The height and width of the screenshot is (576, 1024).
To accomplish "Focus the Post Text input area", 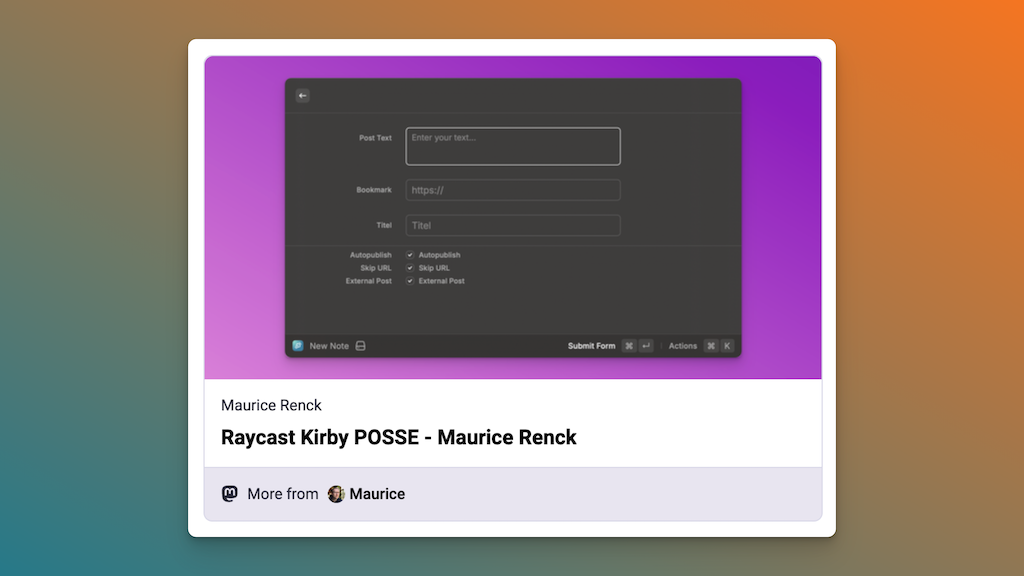I will [x=512, y=146].
